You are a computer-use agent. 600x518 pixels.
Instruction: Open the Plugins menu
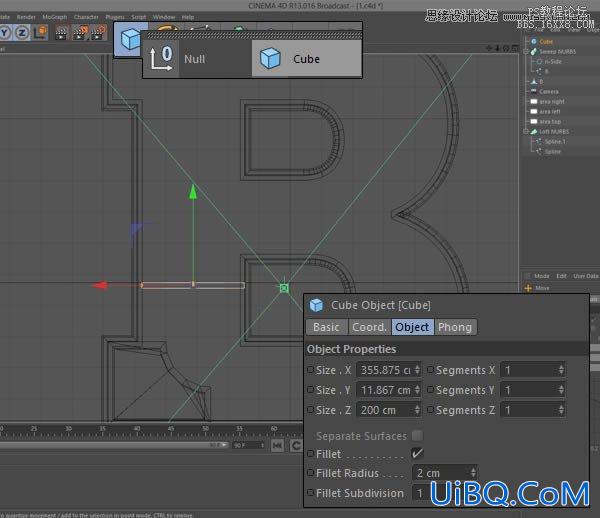coord(115,17)
